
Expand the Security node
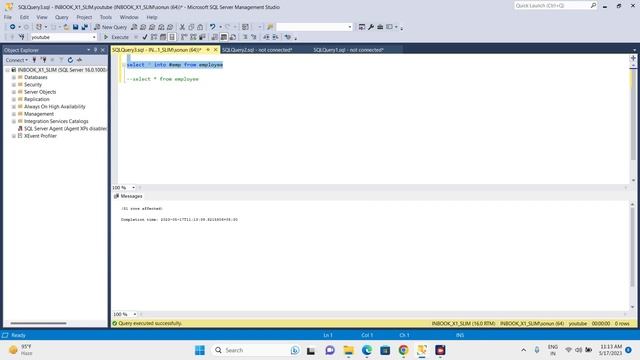click(14, 84)
